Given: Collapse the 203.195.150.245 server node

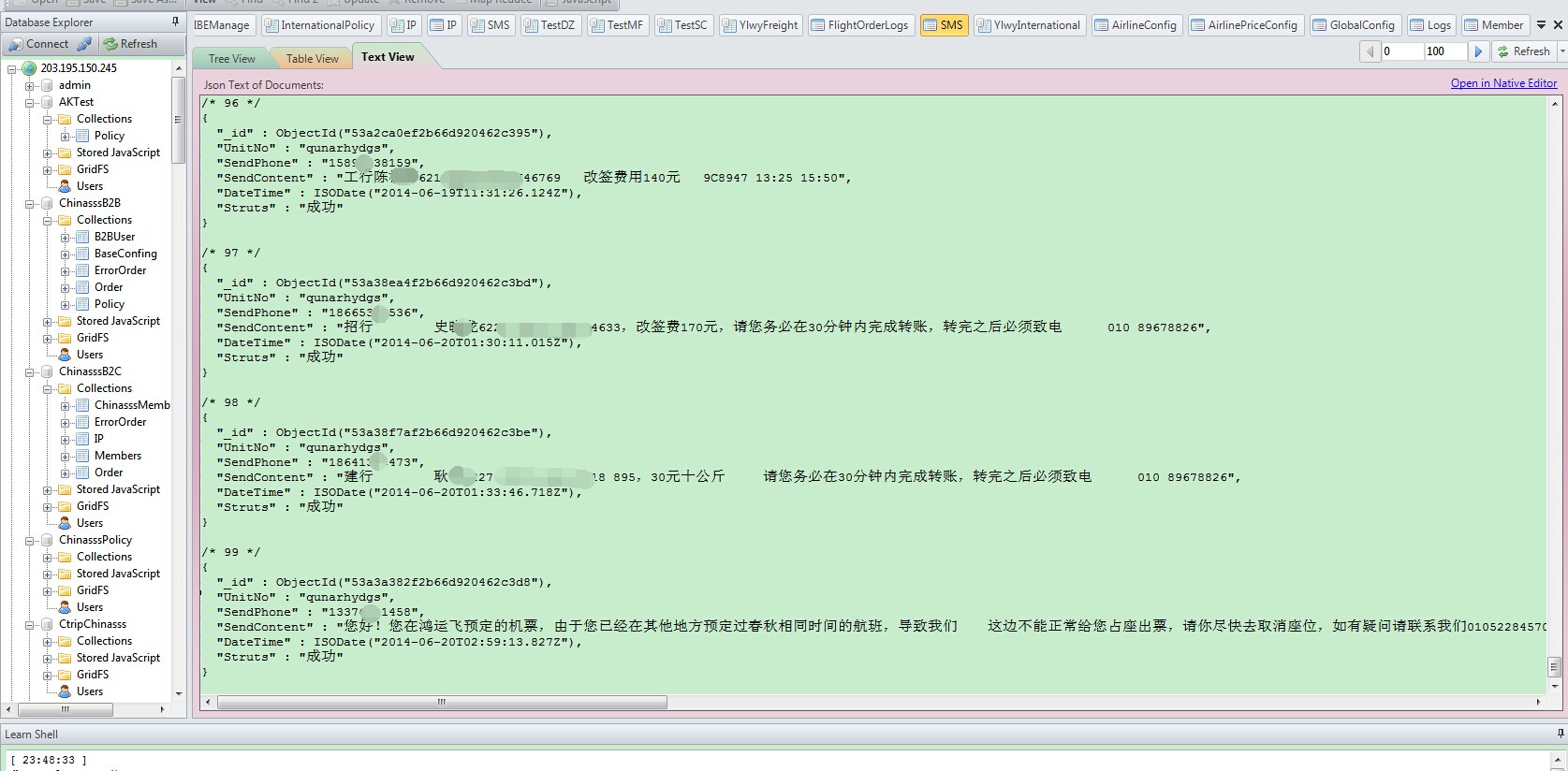Looking at the screenshot, I should pyautogui.click(x=12, y=68).
